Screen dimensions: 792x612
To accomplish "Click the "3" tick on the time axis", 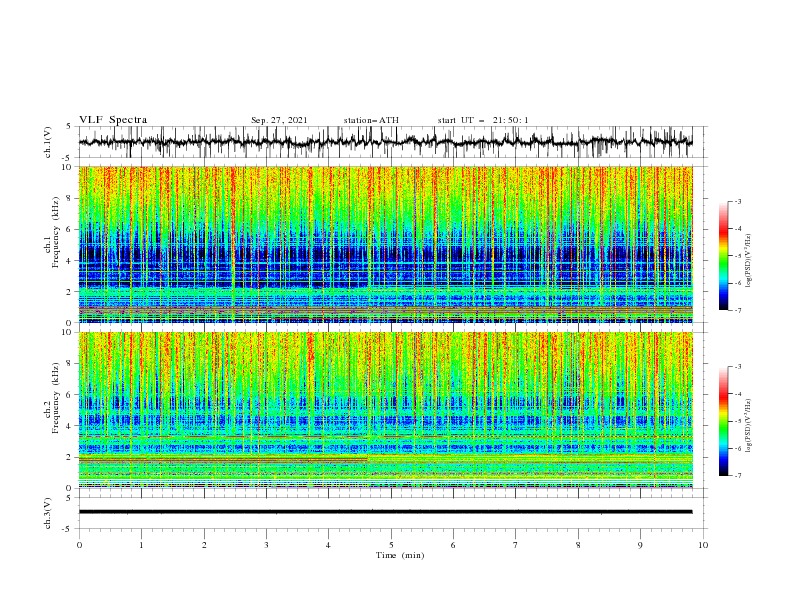I will [x=266, y=545].
